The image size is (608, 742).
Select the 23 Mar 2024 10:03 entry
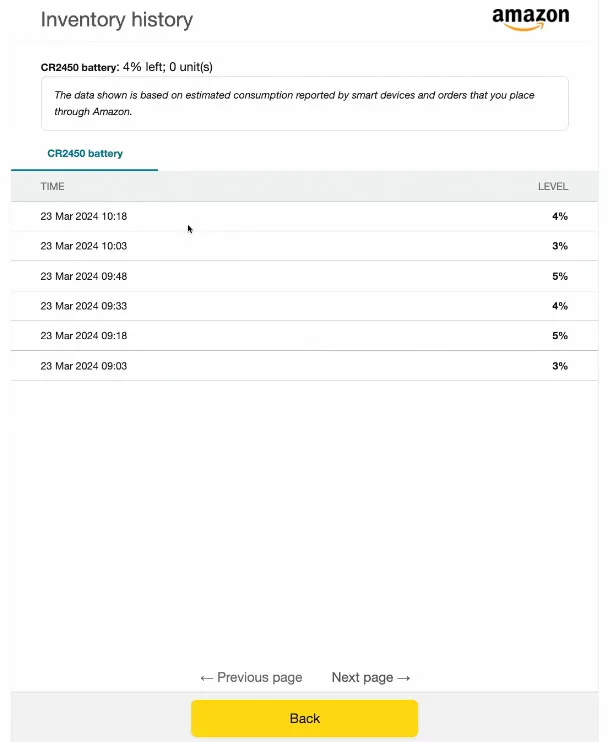pyautogui.click(x=83, y=246)
